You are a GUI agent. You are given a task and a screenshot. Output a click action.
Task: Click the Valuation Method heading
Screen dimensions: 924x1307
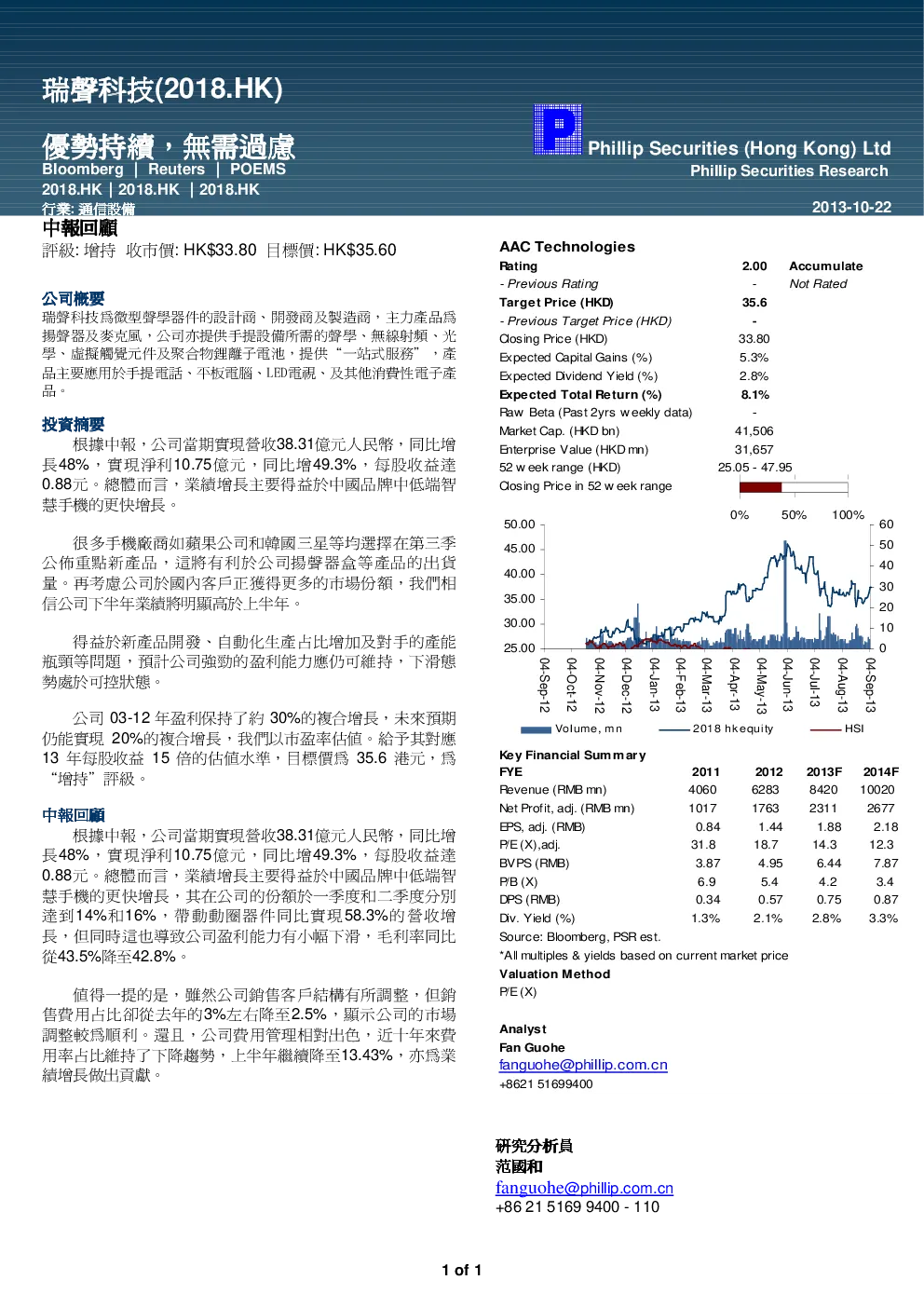[x=555, y=974]
